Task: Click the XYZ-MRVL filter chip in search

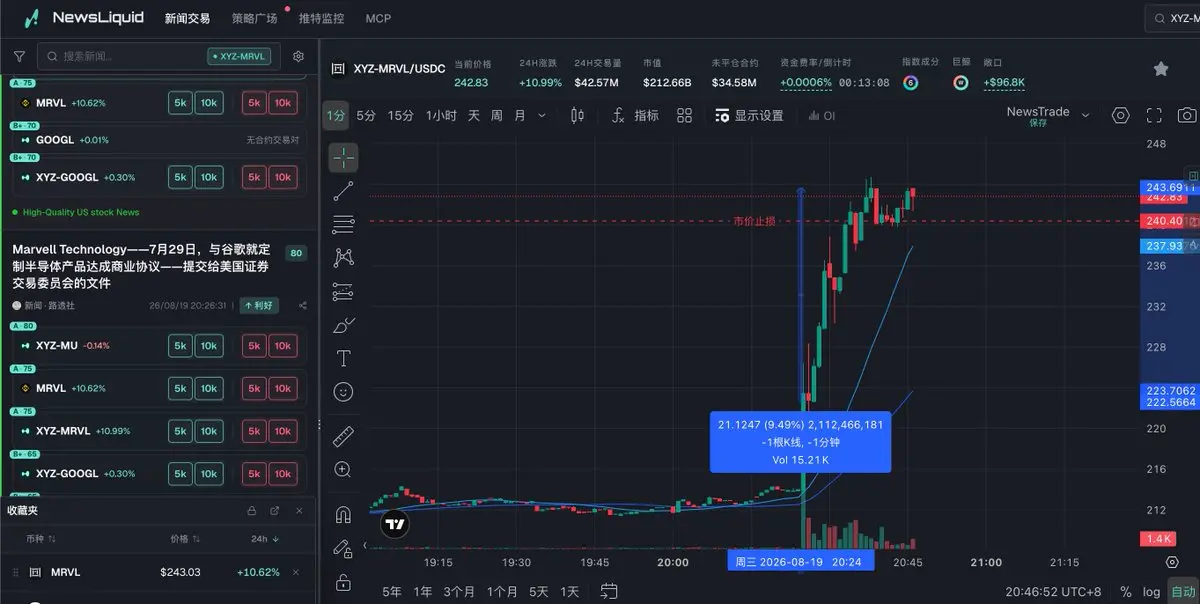Action: 239,57
